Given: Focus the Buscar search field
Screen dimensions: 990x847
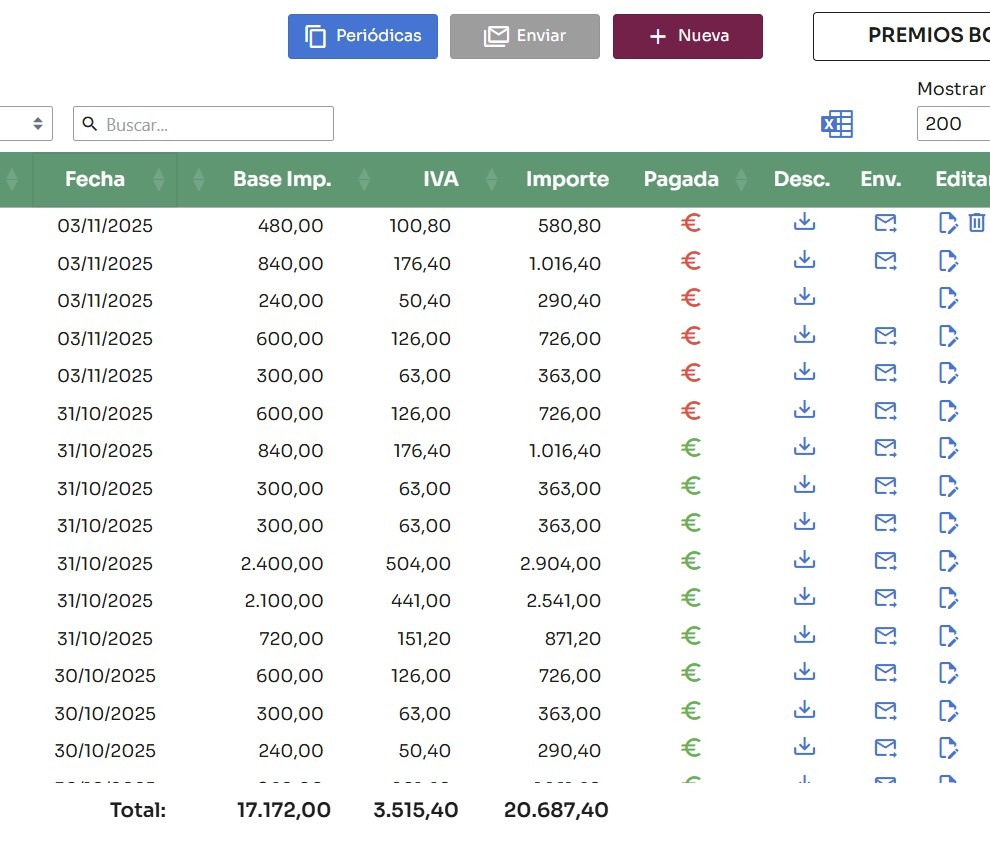Looking at the screenshot, I should coord(215,124).
